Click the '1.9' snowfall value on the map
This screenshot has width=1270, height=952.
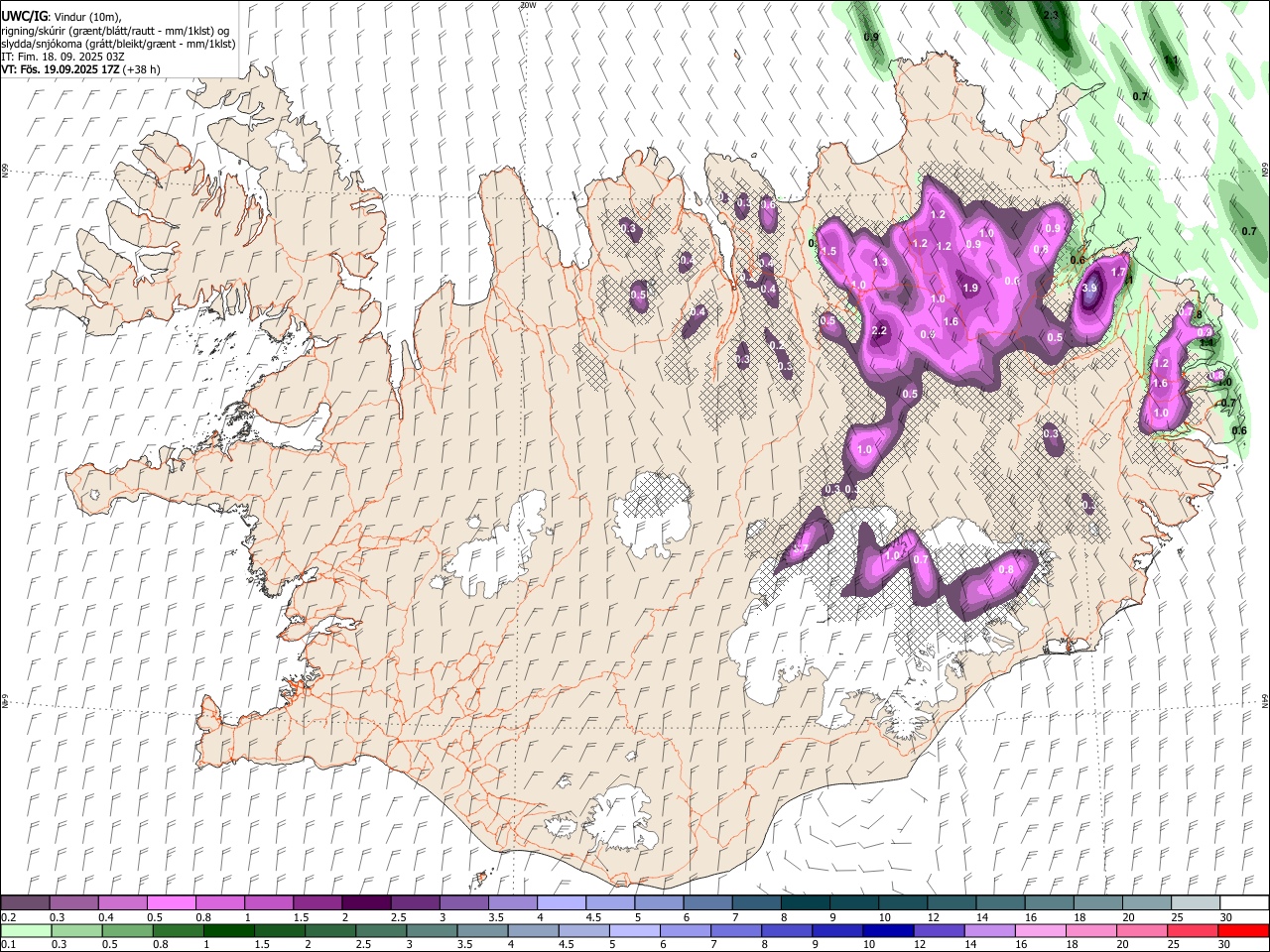tap(971, 289)
